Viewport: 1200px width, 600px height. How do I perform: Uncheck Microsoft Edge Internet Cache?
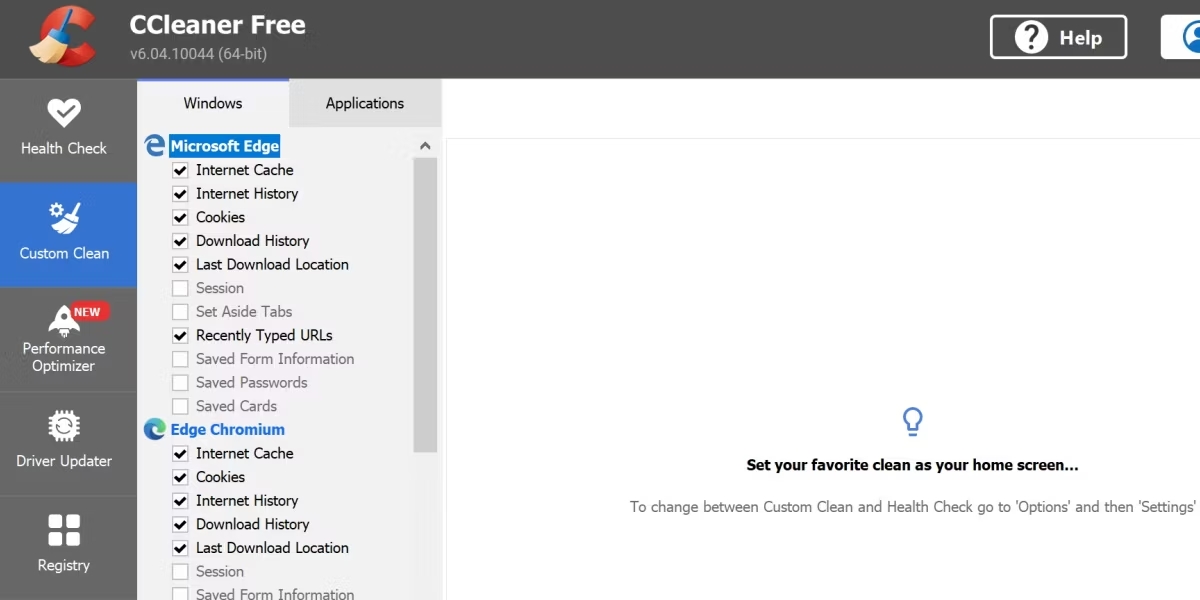click(x=180, y=171)
